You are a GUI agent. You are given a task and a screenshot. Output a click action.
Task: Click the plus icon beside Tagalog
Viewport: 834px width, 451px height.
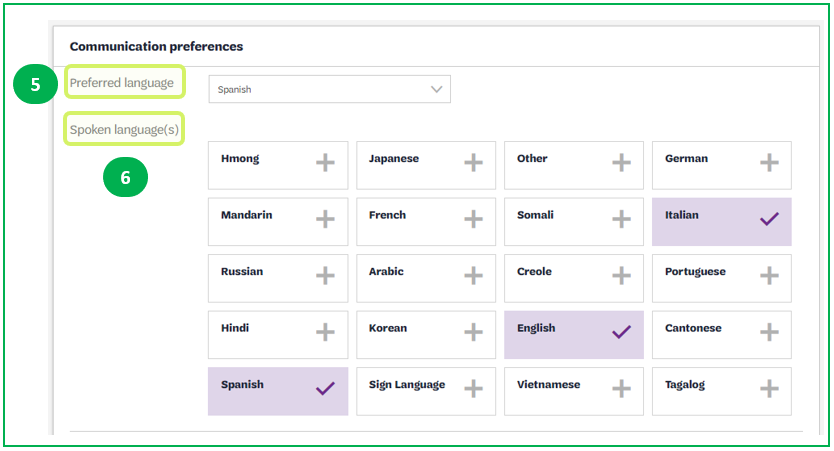[769, 388]
